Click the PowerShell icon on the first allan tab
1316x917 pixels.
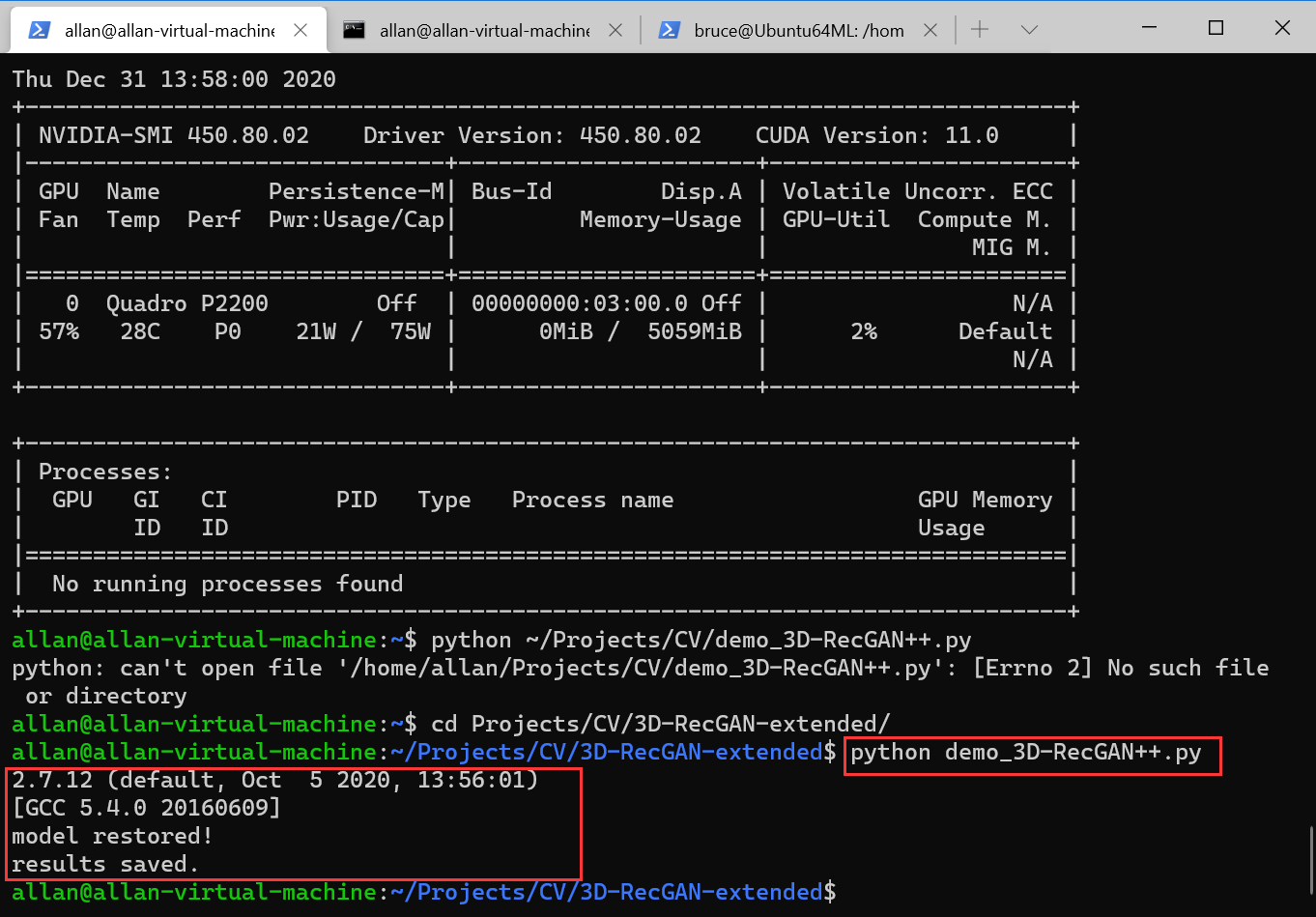coord(40,30)
